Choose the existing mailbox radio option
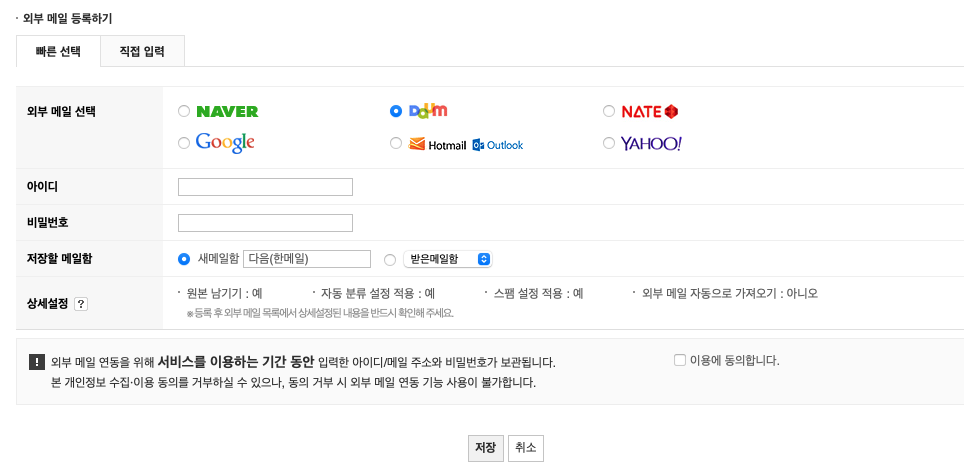Image resolution: width=964 pixels, height=468 pixels. pos(390,260)
